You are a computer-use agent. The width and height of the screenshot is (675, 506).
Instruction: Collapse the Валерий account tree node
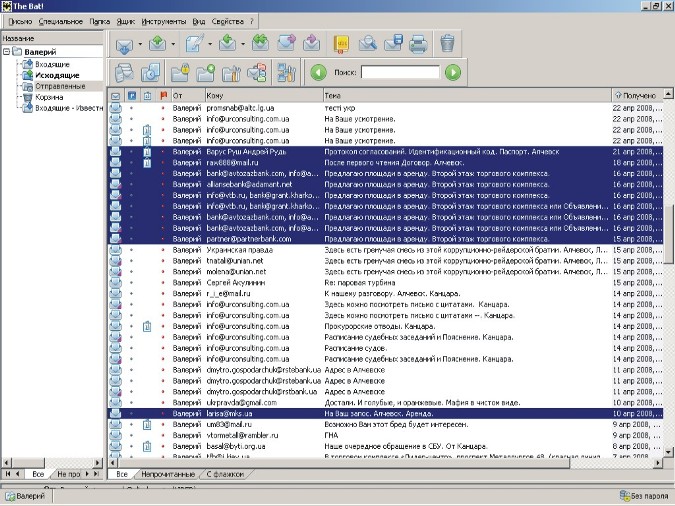coord(6,52)
